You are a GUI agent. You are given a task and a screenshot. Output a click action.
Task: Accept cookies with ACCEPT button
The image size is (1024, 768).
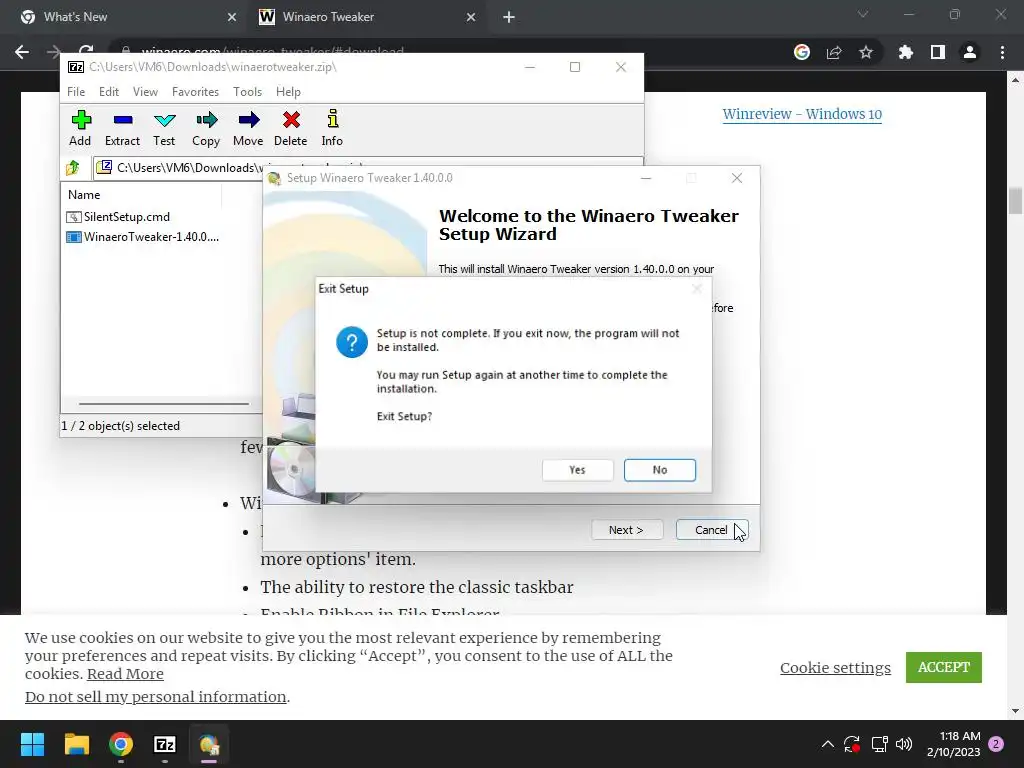point(944,667)
